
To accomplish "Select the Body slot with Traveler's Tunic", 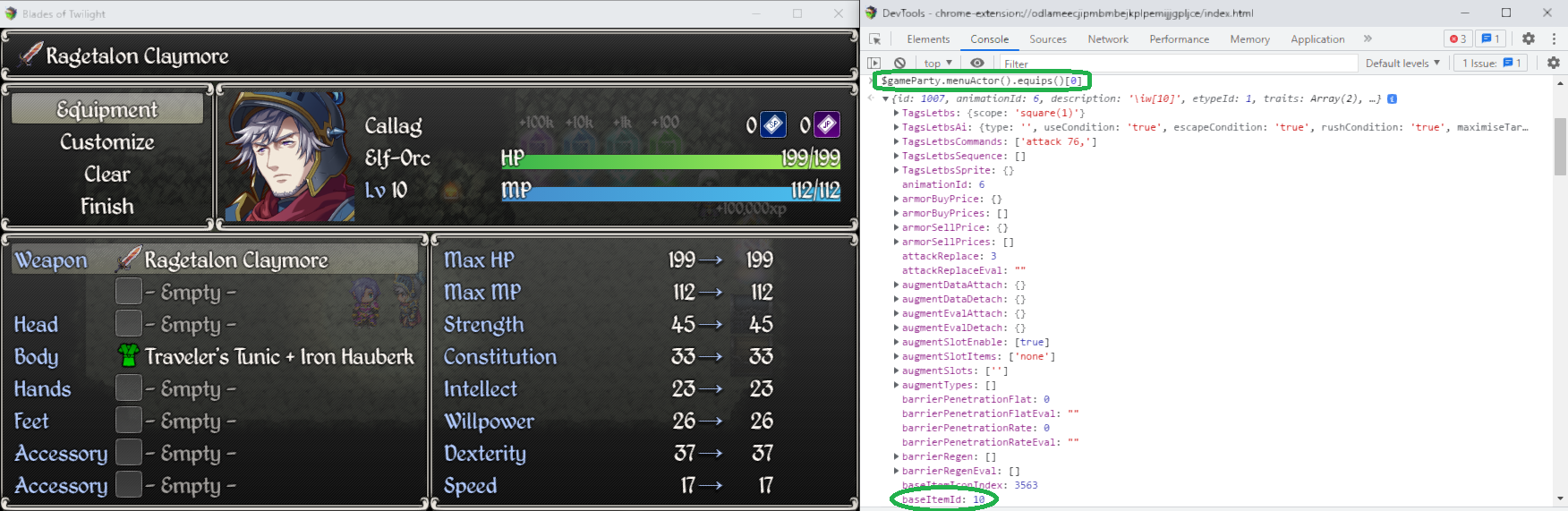I will [x=215, y=356].
